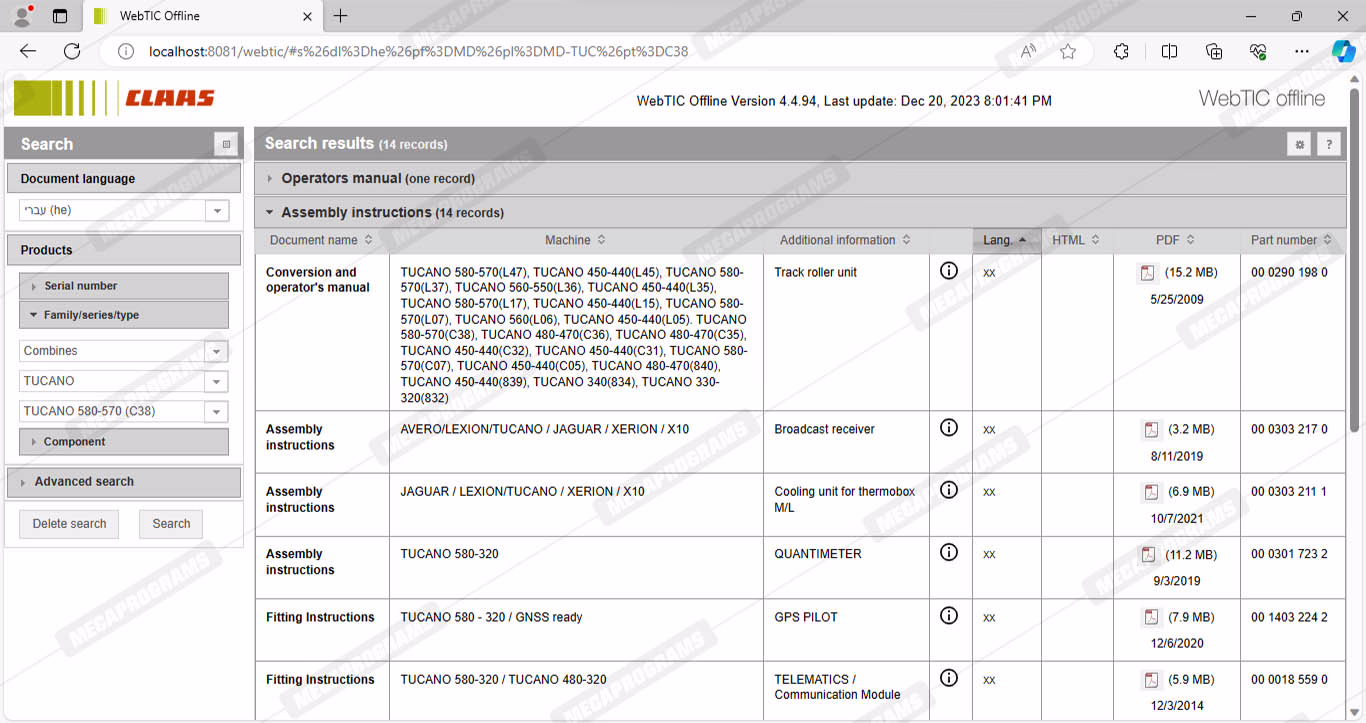Open the document language dropdown
This screenshot has height=723, width=1366.
click(216, 211)
